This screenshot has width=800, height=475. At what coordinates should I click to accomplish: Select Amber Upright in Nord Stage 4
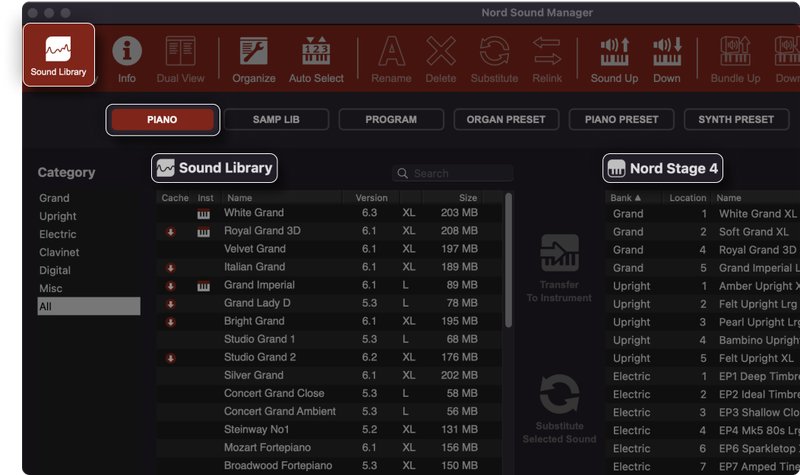click(703, 286)
